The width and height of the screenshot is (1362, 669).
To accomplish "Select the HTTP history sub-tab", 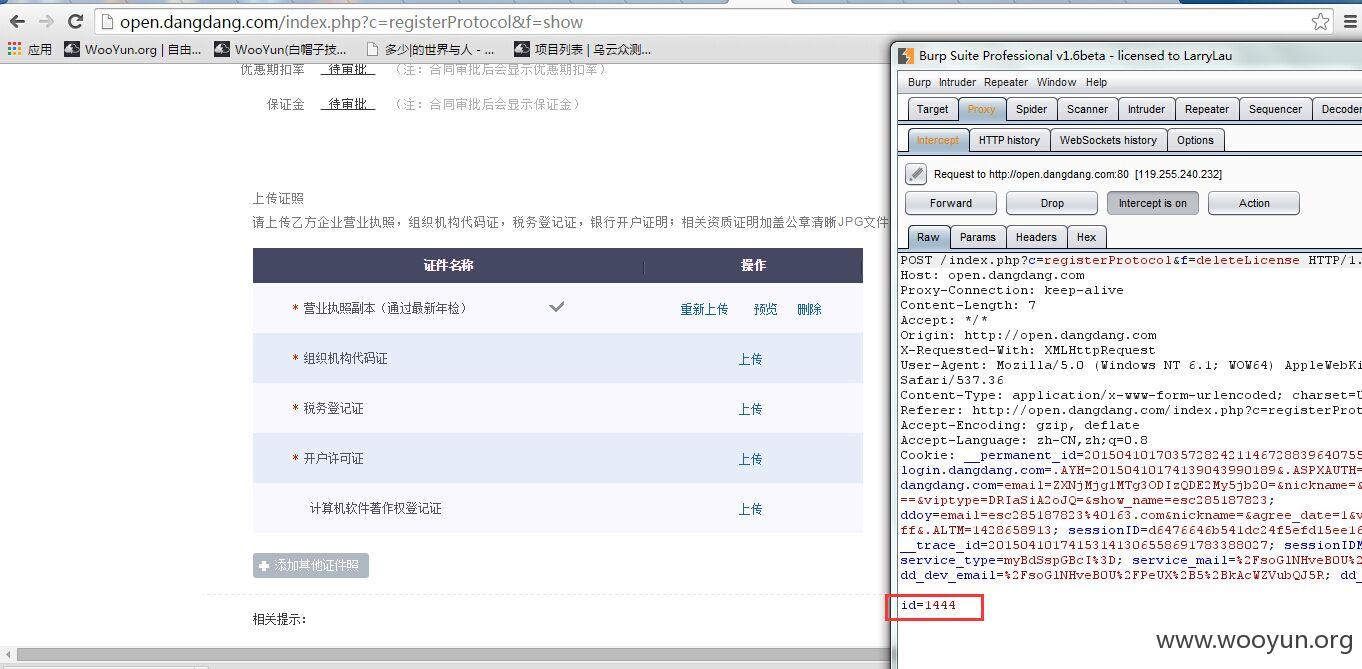I will [x=1009, y=141].
